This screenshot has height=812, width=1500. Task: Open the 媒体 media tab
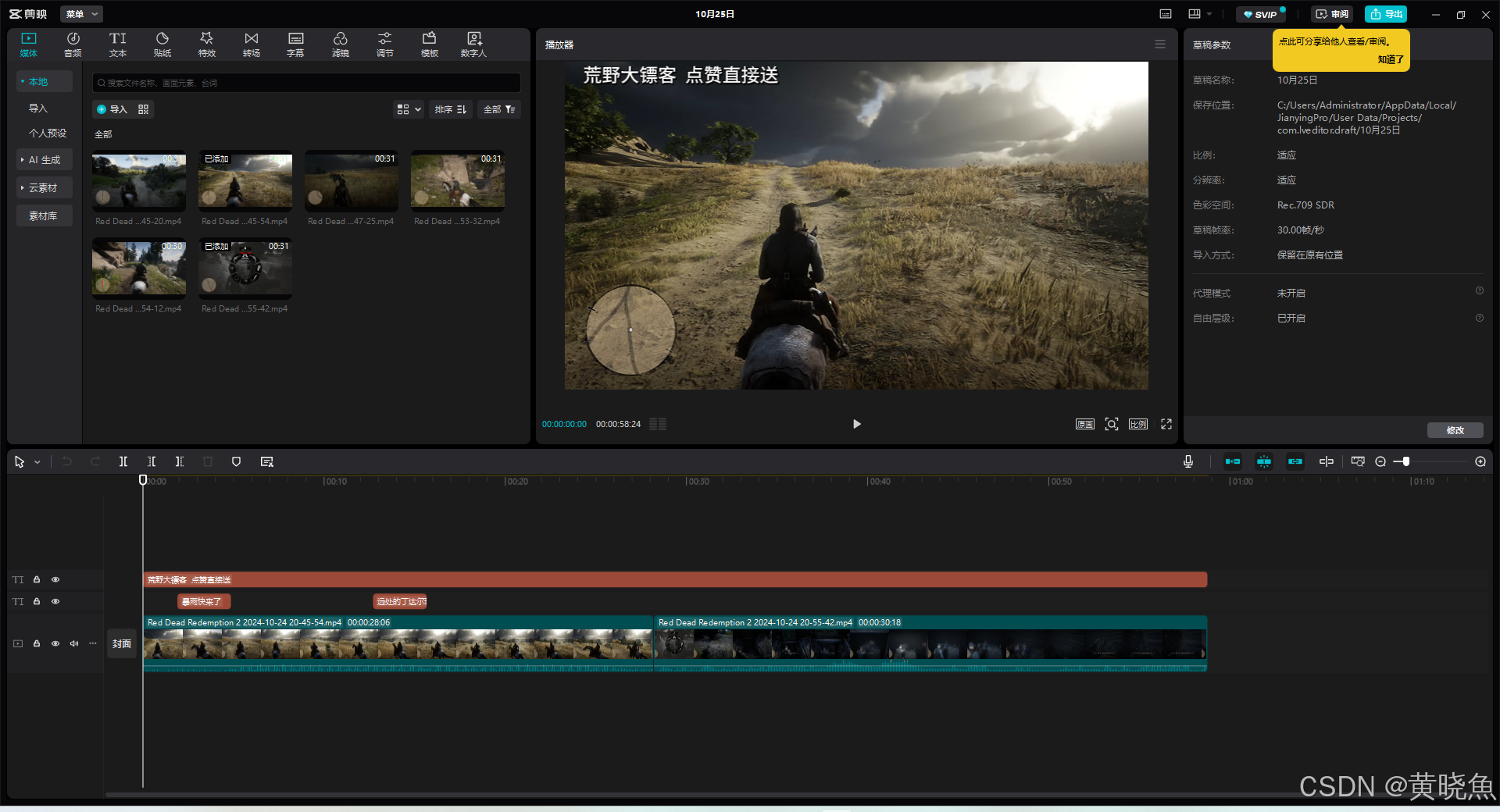(x=29, y=45)
